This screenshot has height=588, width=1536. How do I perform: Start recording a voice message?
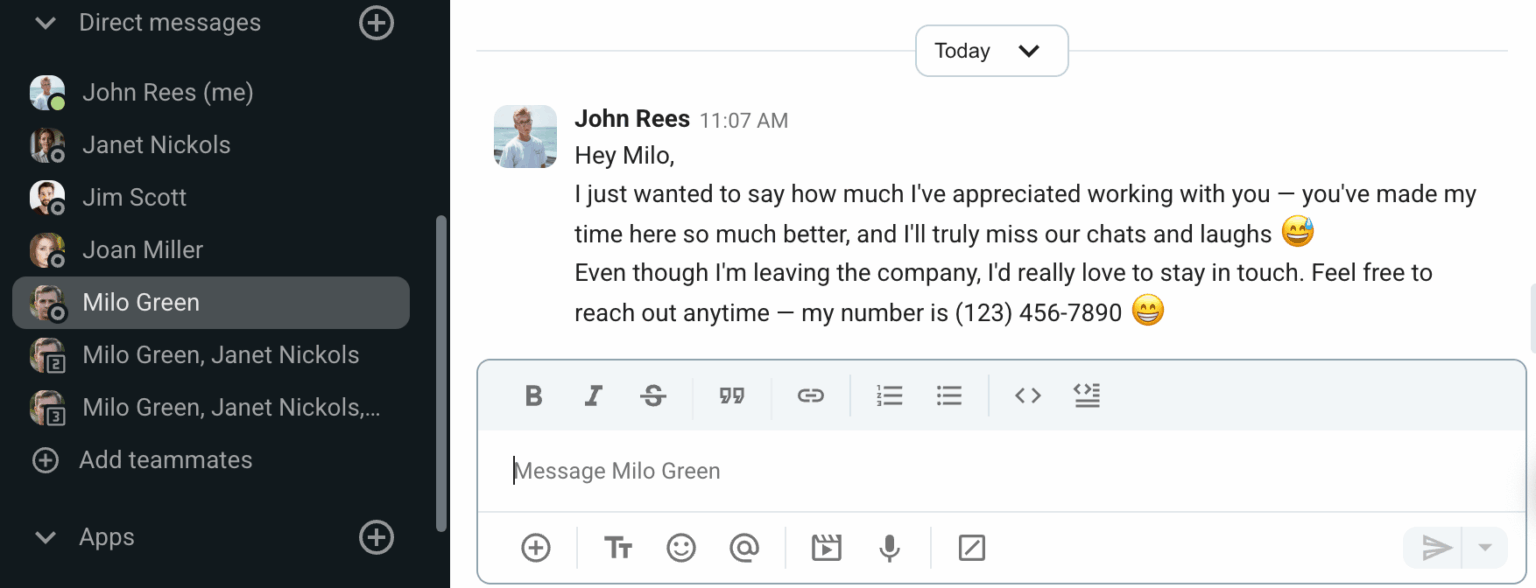point(889,547)
